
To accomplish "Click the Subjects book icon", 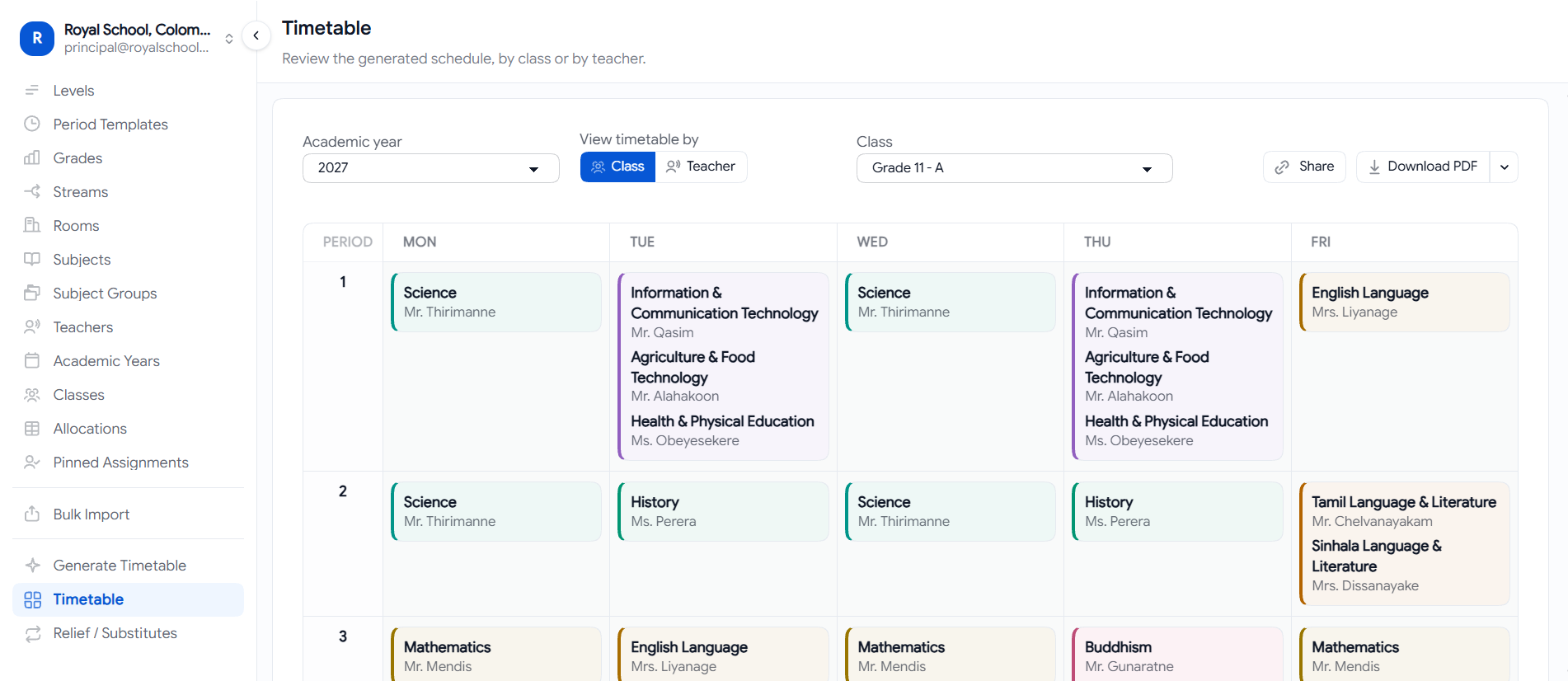I will pyautogui.click(x=32, y=259).
